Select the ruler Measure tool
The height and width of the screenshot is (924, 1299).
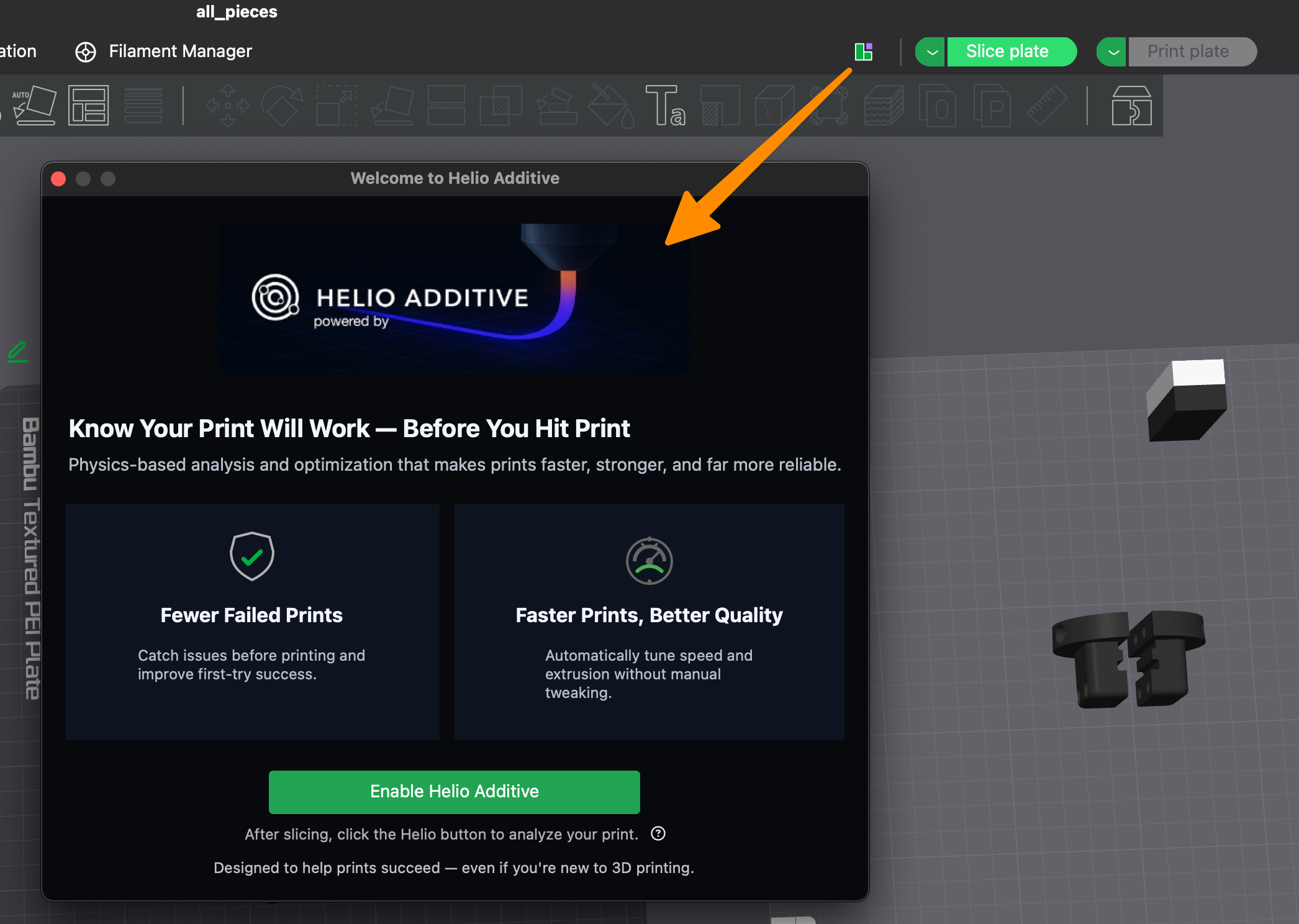point(1047,105)
